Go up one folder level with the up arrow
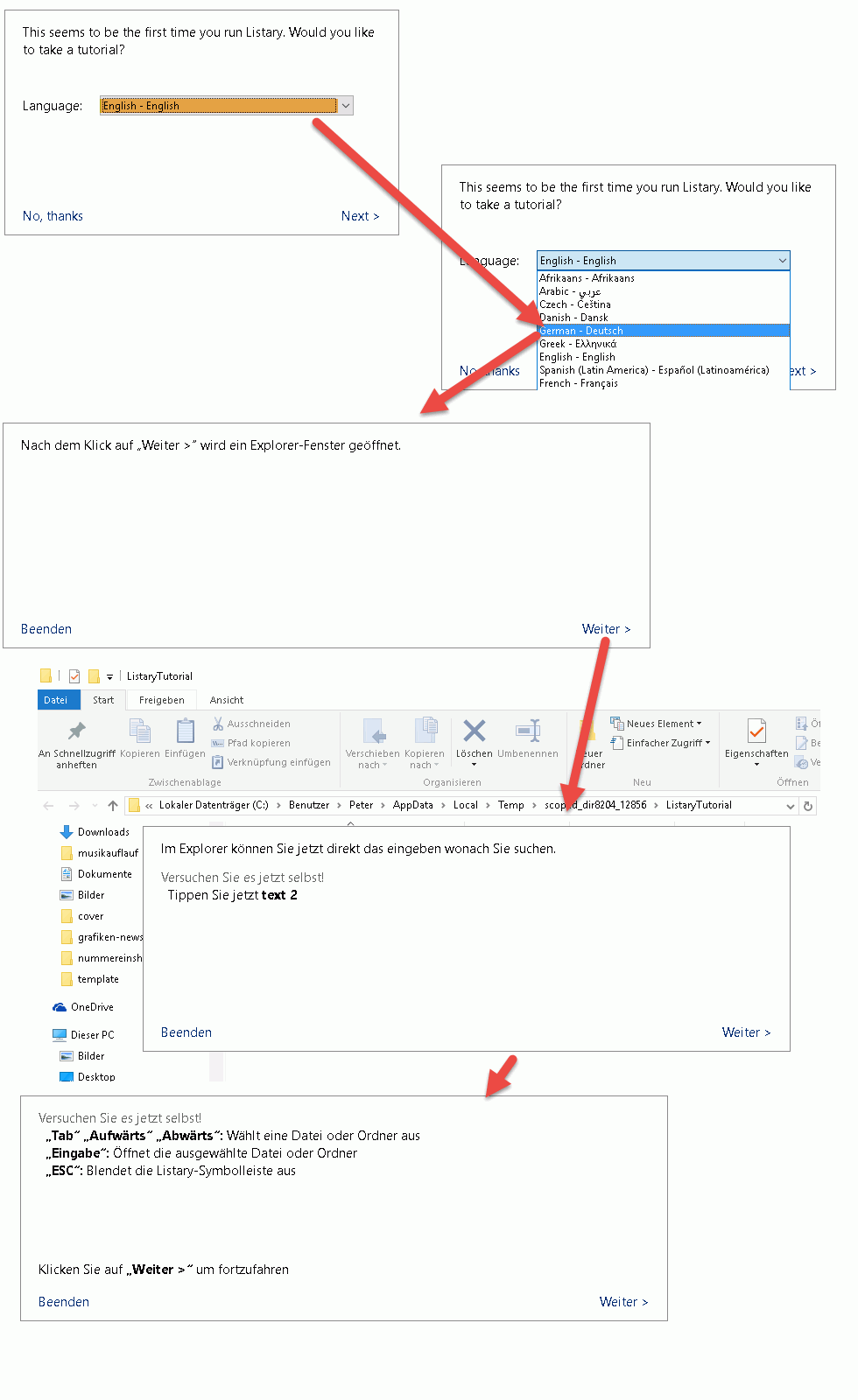 [113, 806]
